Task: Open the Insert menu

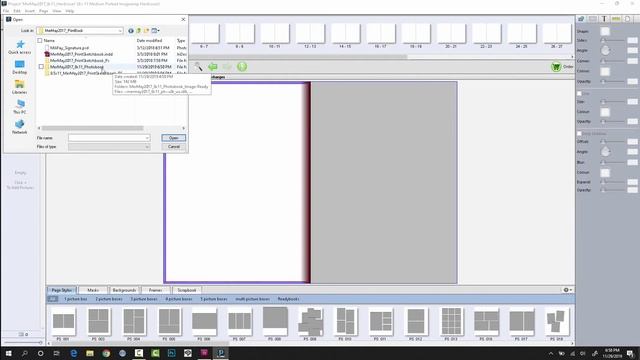Action: 30,11
